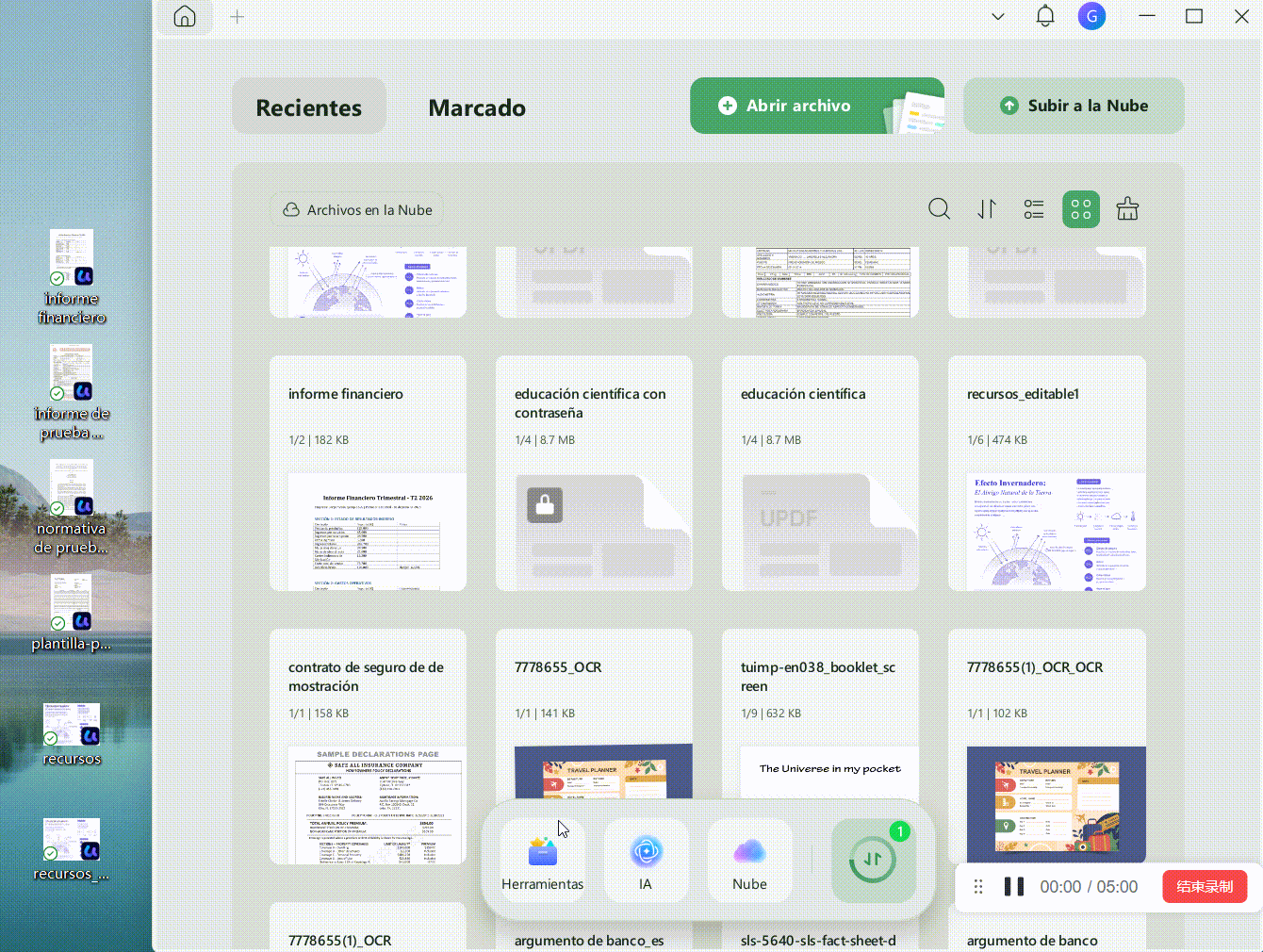
Task: Switch to the Recientes tab
Action: point(309,107)
